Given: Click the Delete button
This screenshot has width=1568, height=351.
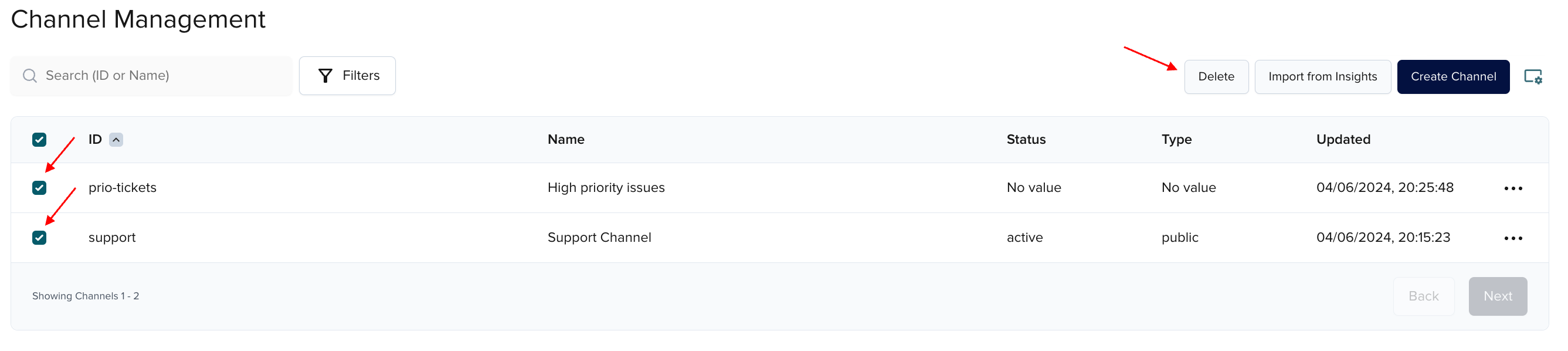Looking at the screenshot, I should coord(1216,77).
